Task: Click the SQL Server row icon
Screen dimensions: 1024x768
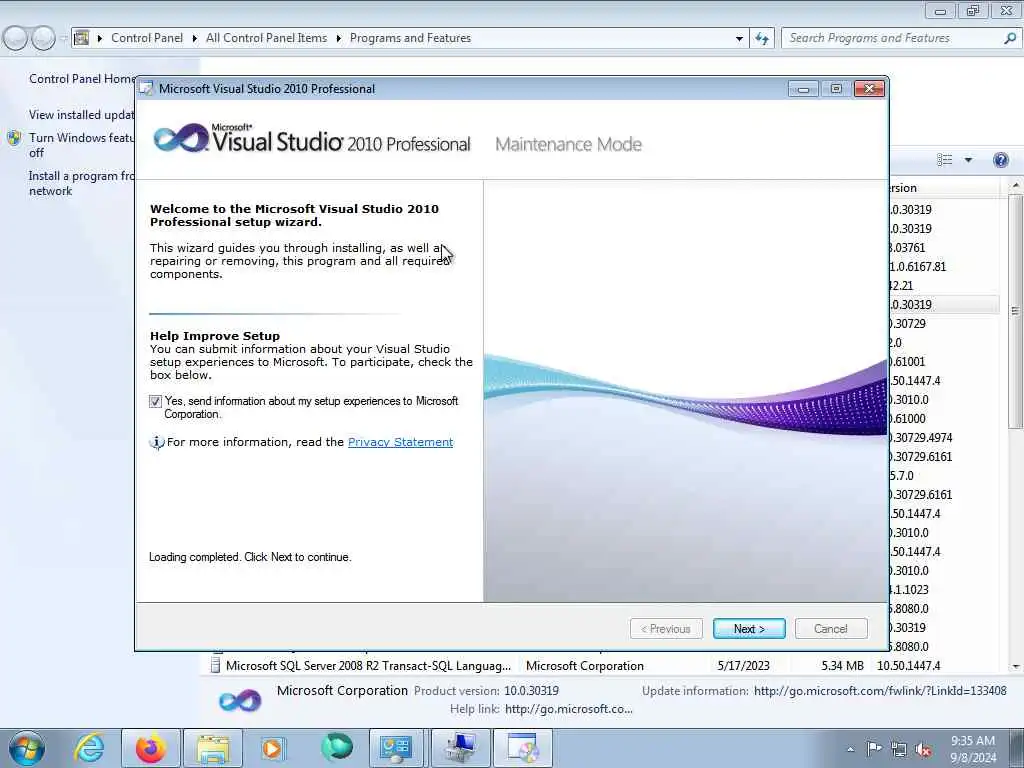Action: [x=216, y=665]
